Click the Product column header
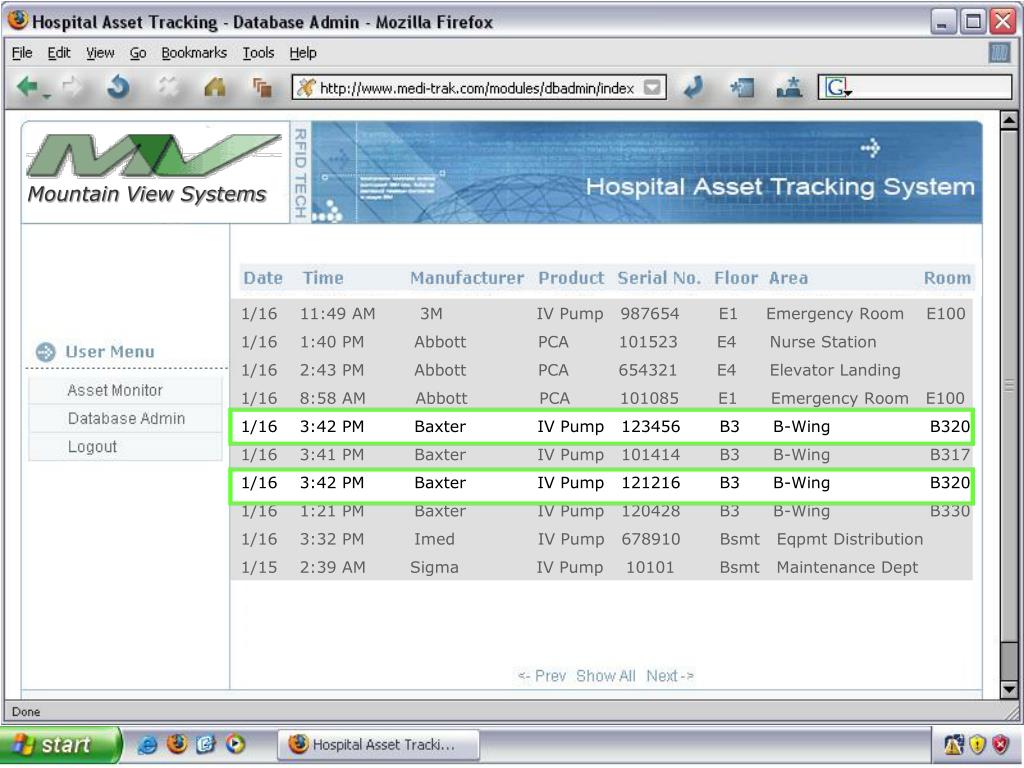 [571, 278]
